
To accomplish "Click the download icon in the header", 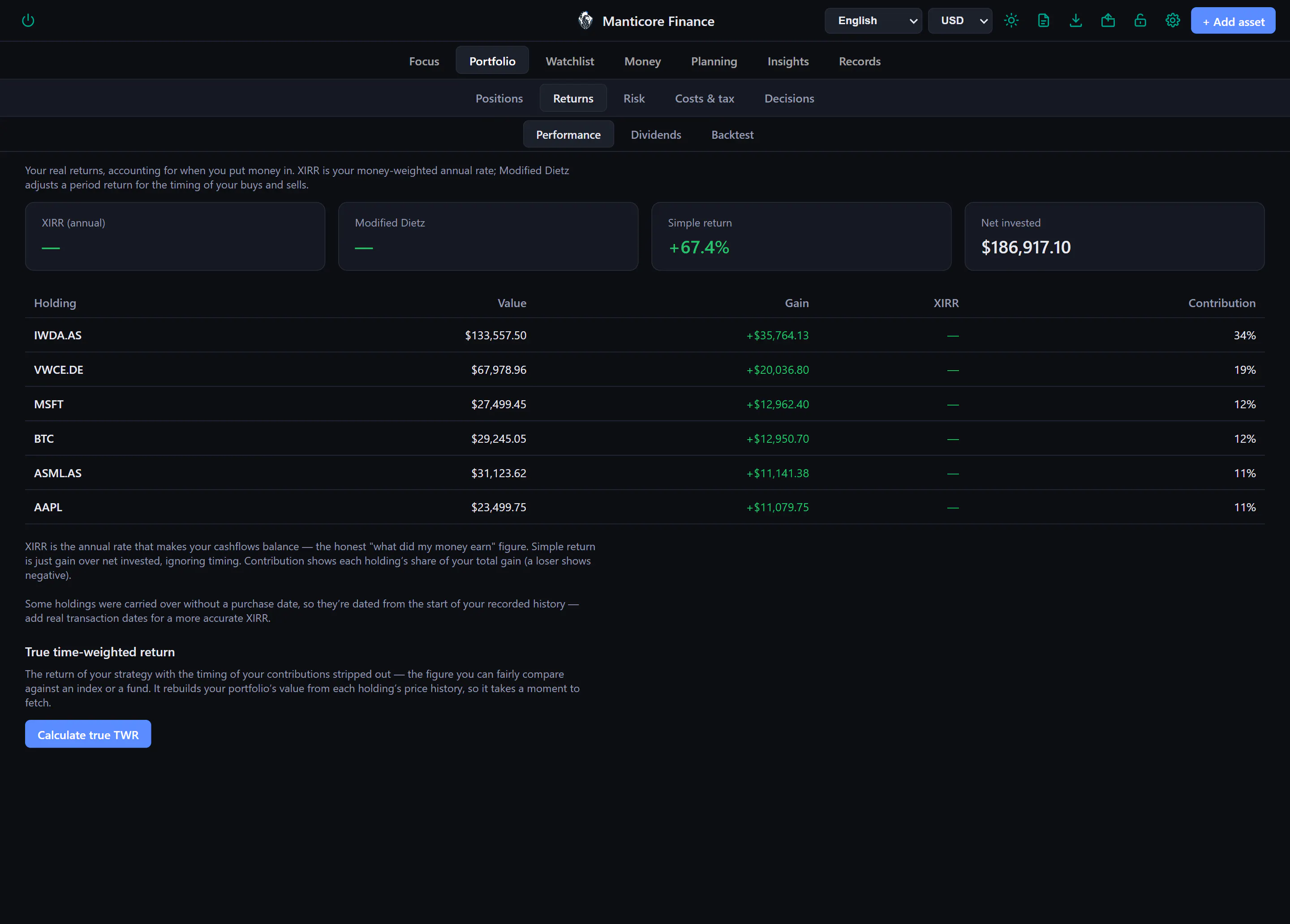I will point(1075,21).
